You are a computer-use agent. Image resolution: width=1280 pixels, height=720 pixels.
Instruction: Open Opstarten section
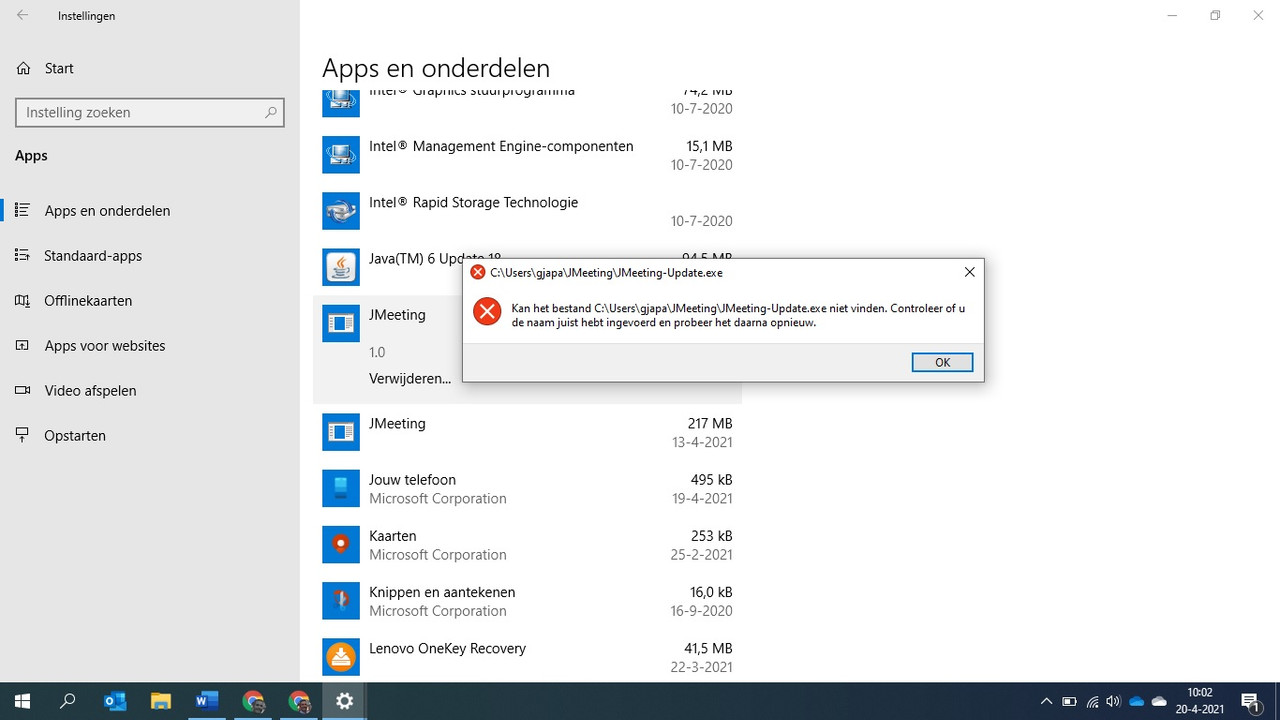point(150,436)
